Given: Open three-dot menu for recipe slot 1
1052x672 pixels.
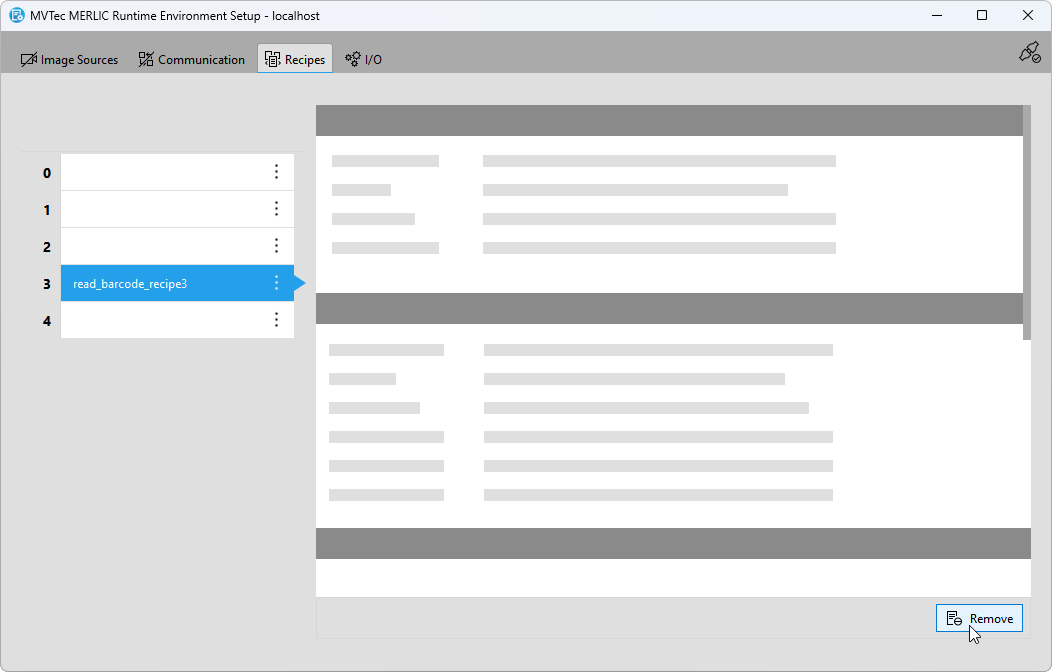Looking at the screenshot, I should coord(277,209).
